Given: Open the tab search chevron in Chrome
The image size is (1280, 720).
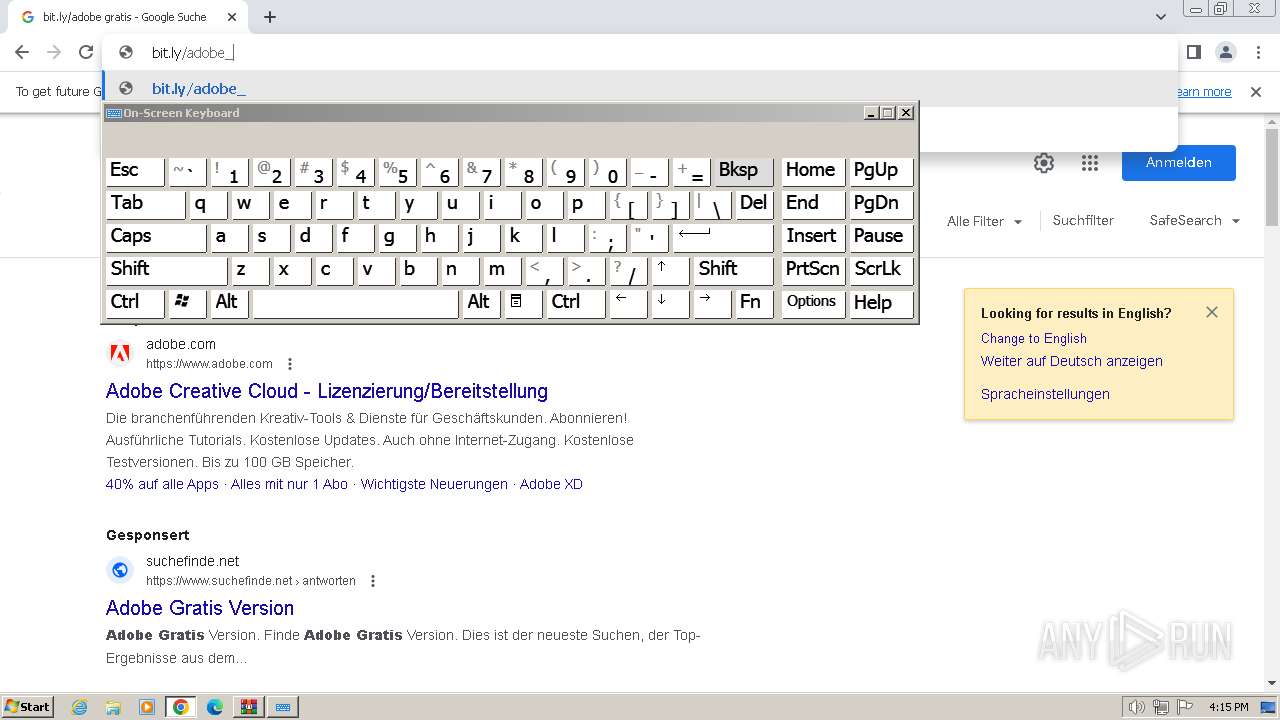Looking at the screenshot, I should 1161,17.
